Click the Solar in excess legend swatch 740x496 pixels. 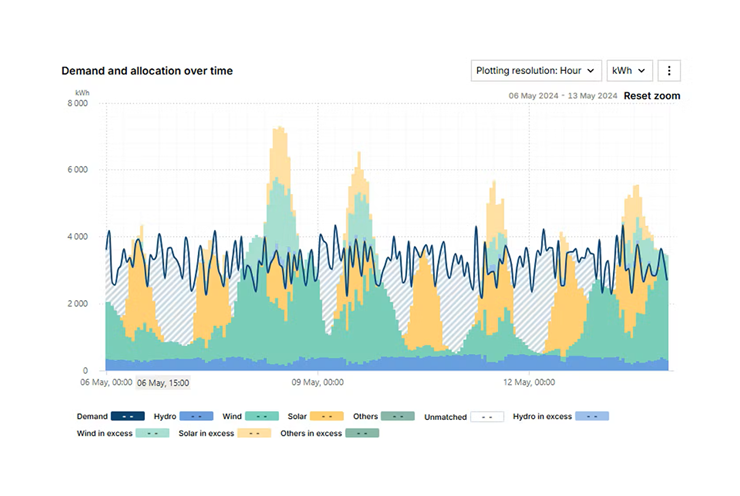point(255,433)
